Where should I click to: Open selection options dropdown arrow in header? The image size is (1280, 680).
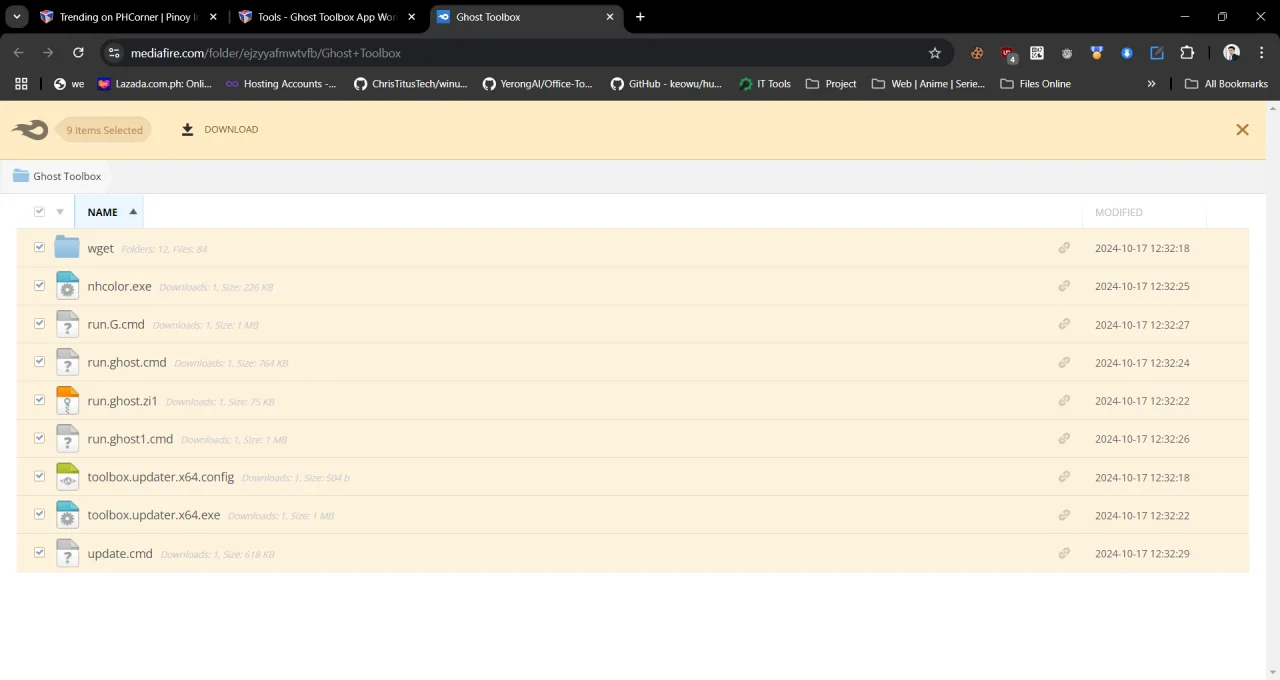click(60, 212)
